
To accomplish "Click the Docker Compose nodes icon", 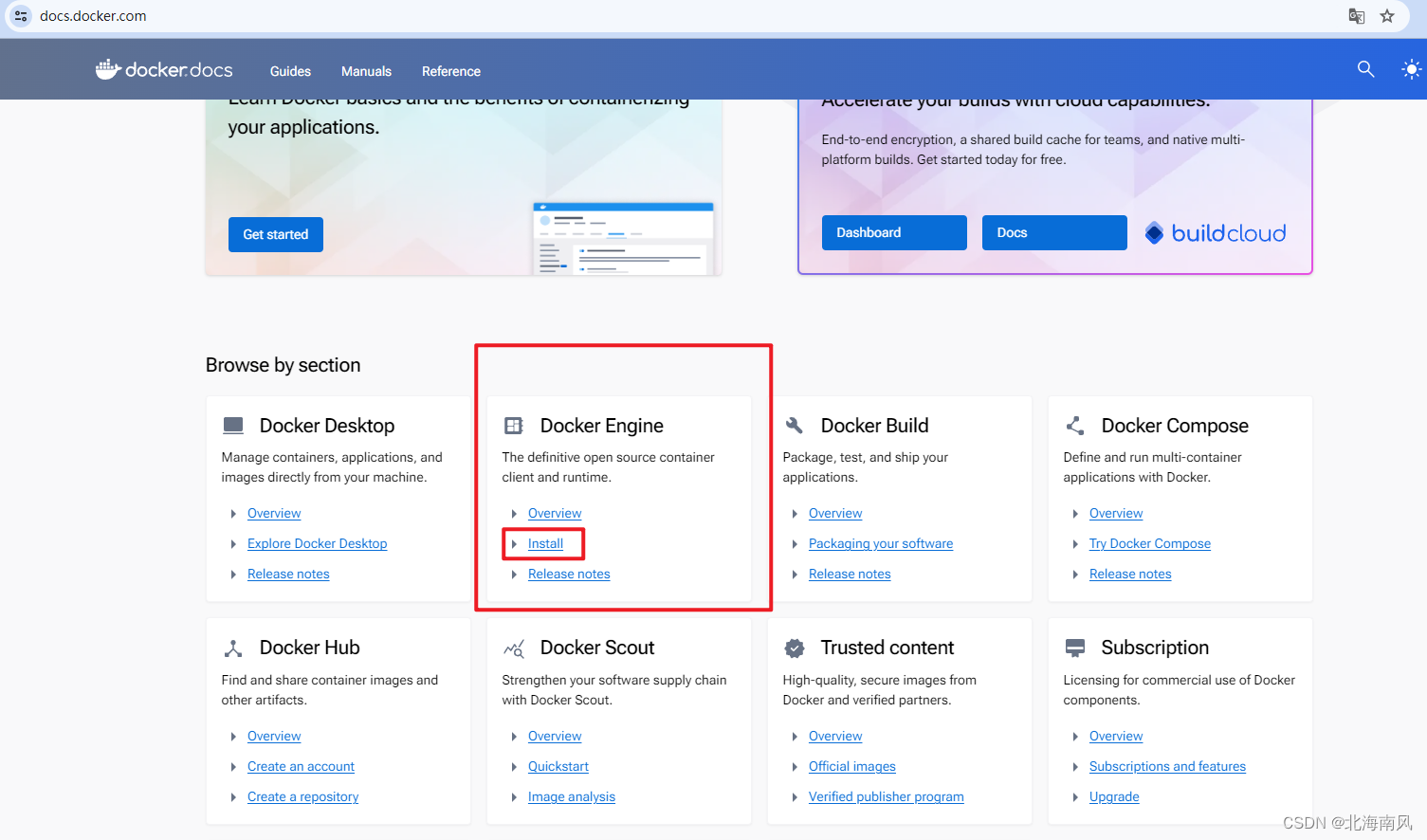I will 1075,426.
